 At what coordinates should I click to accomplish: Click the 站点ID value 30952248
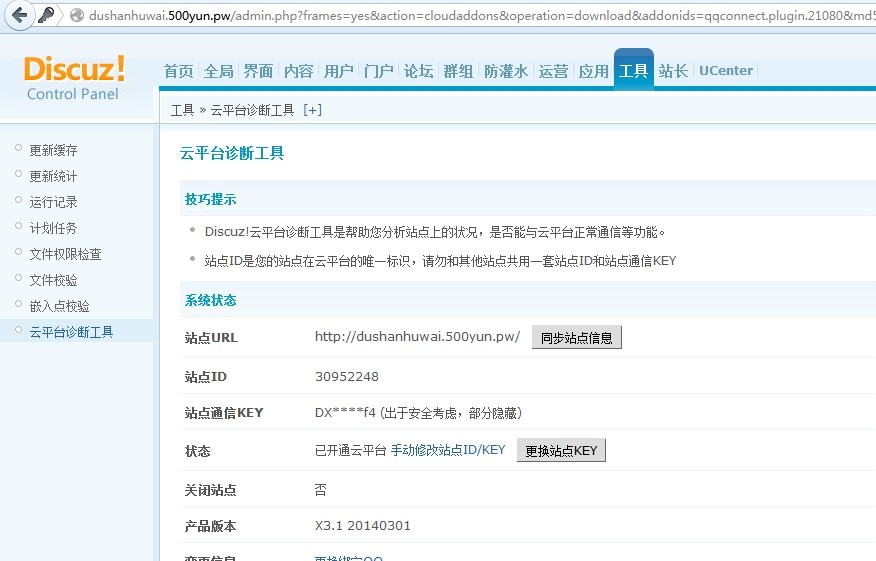click(347, 377)
